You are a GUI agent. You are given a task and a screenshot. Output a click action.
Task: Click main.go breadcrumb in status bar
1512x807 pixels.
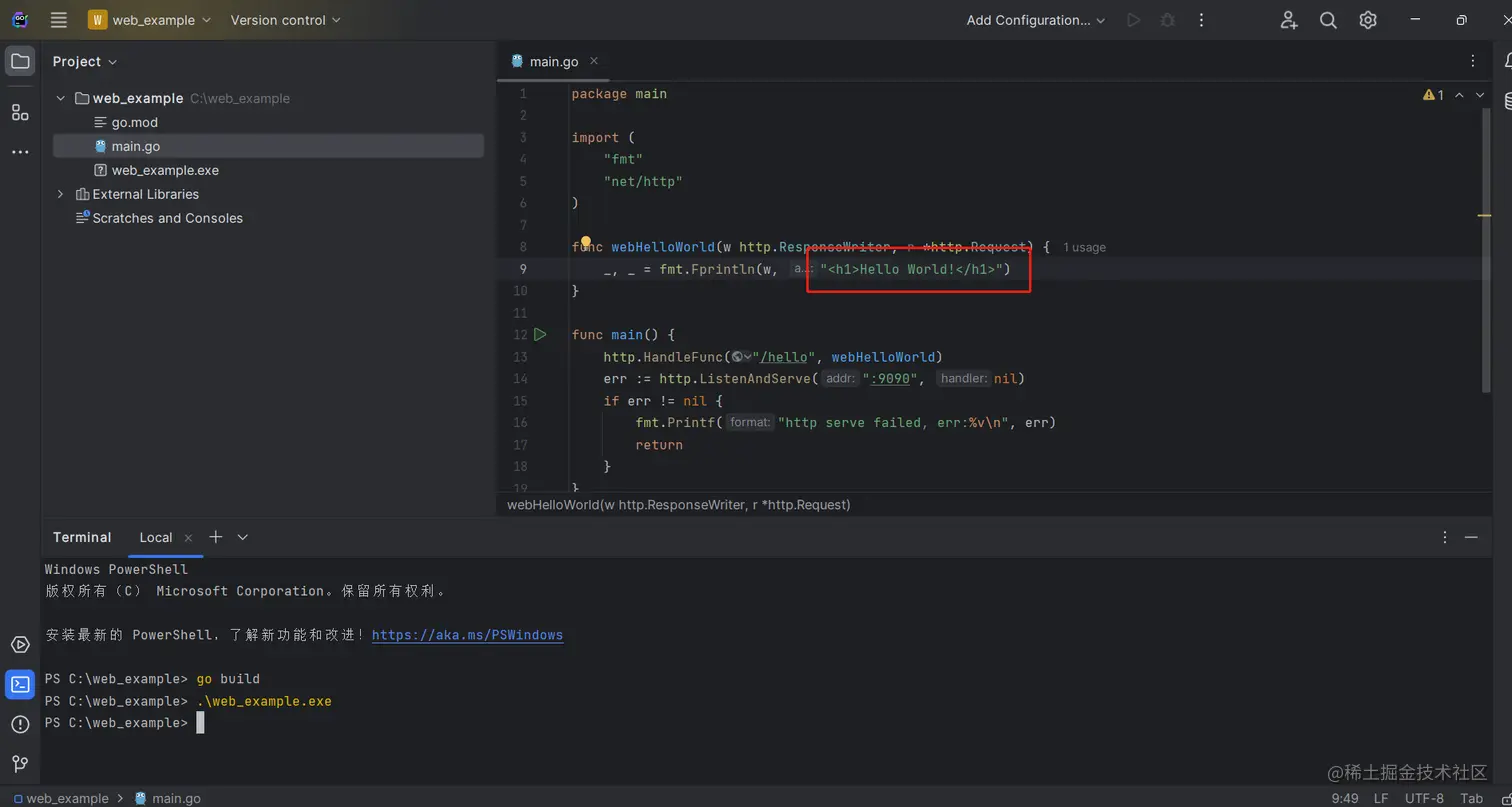pos(167,798)
